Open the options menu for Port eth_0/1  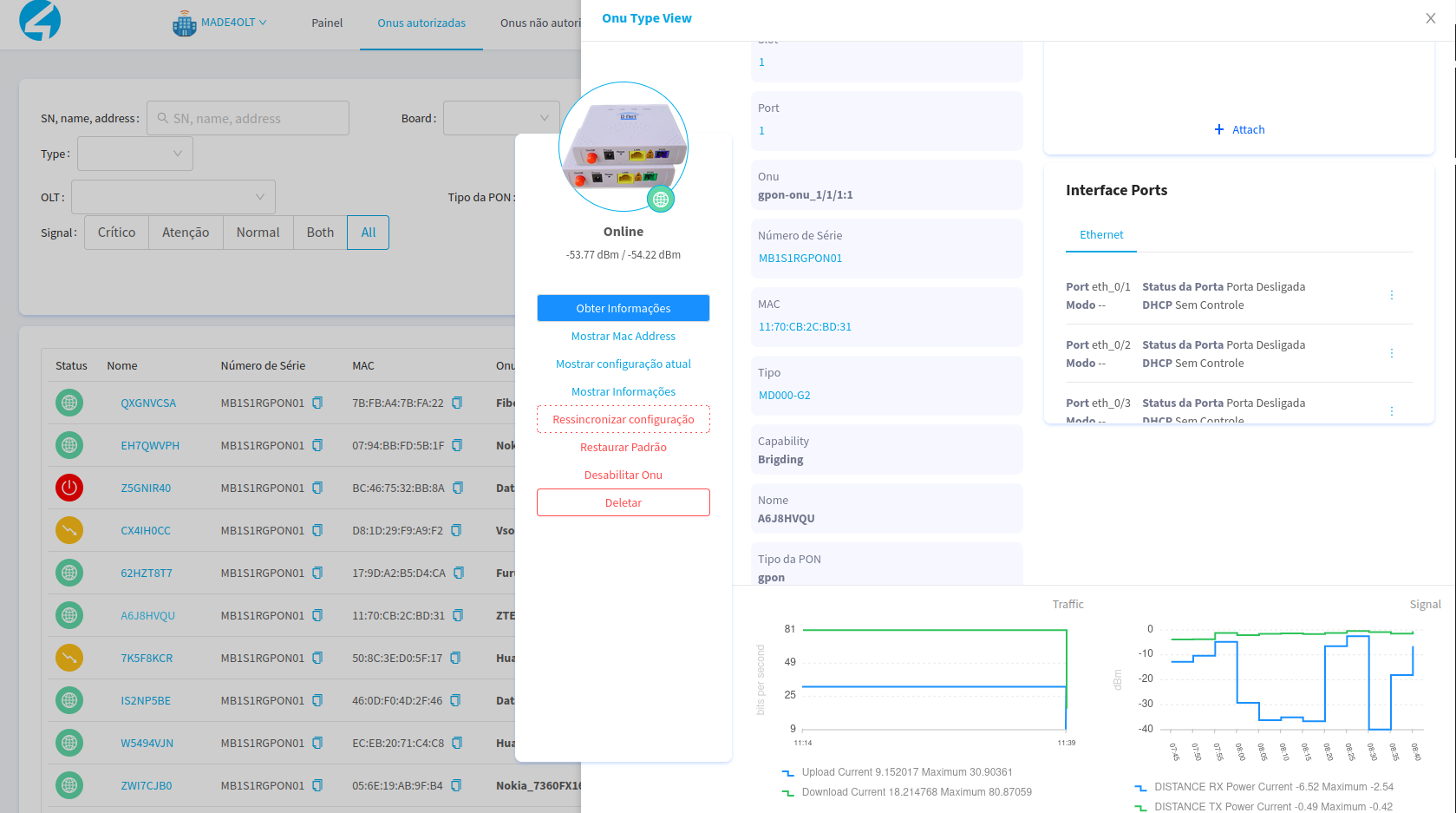1392,296
